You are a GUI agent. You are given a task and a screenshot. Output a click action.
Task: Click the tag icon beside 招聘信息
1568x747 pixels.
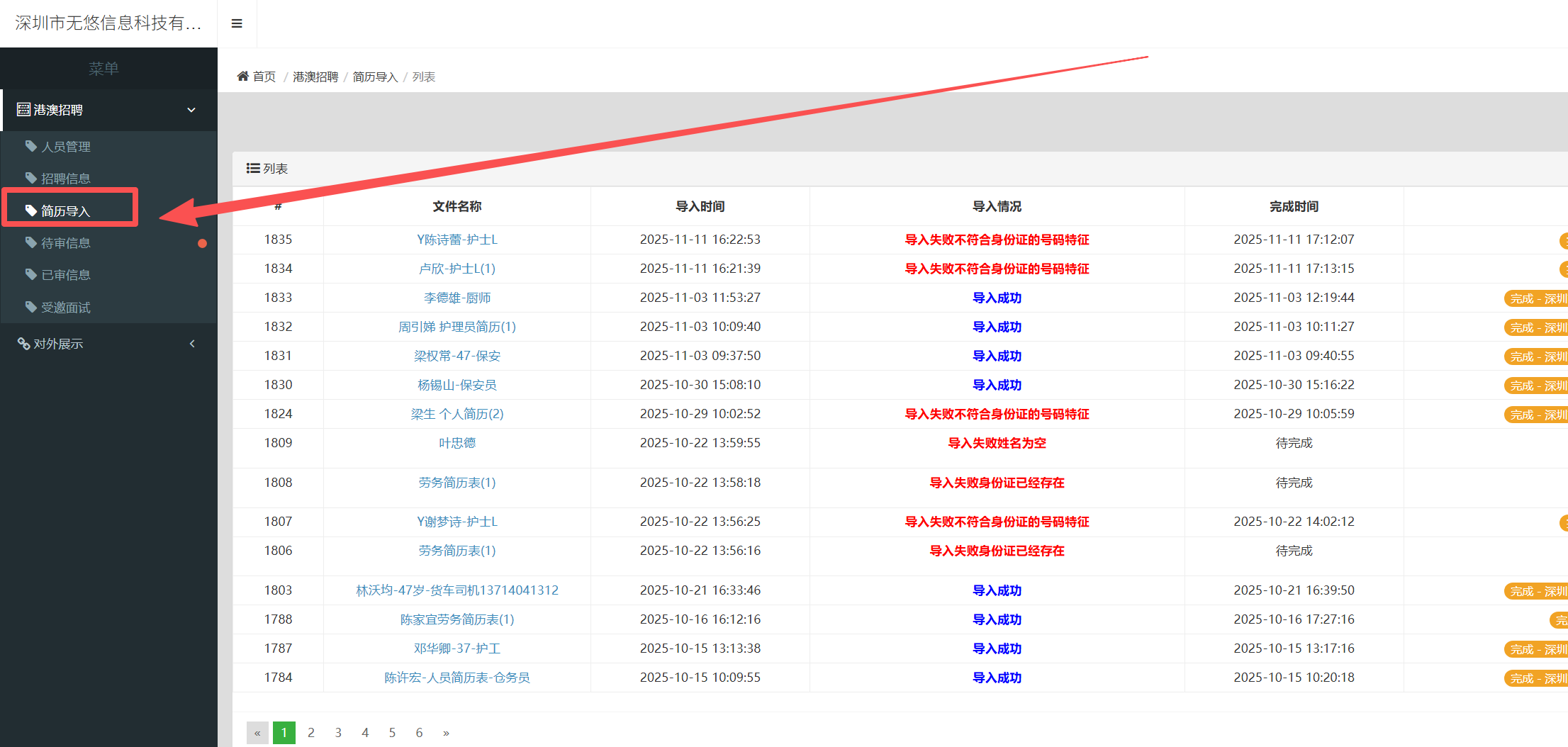click(x=30, y=178)
